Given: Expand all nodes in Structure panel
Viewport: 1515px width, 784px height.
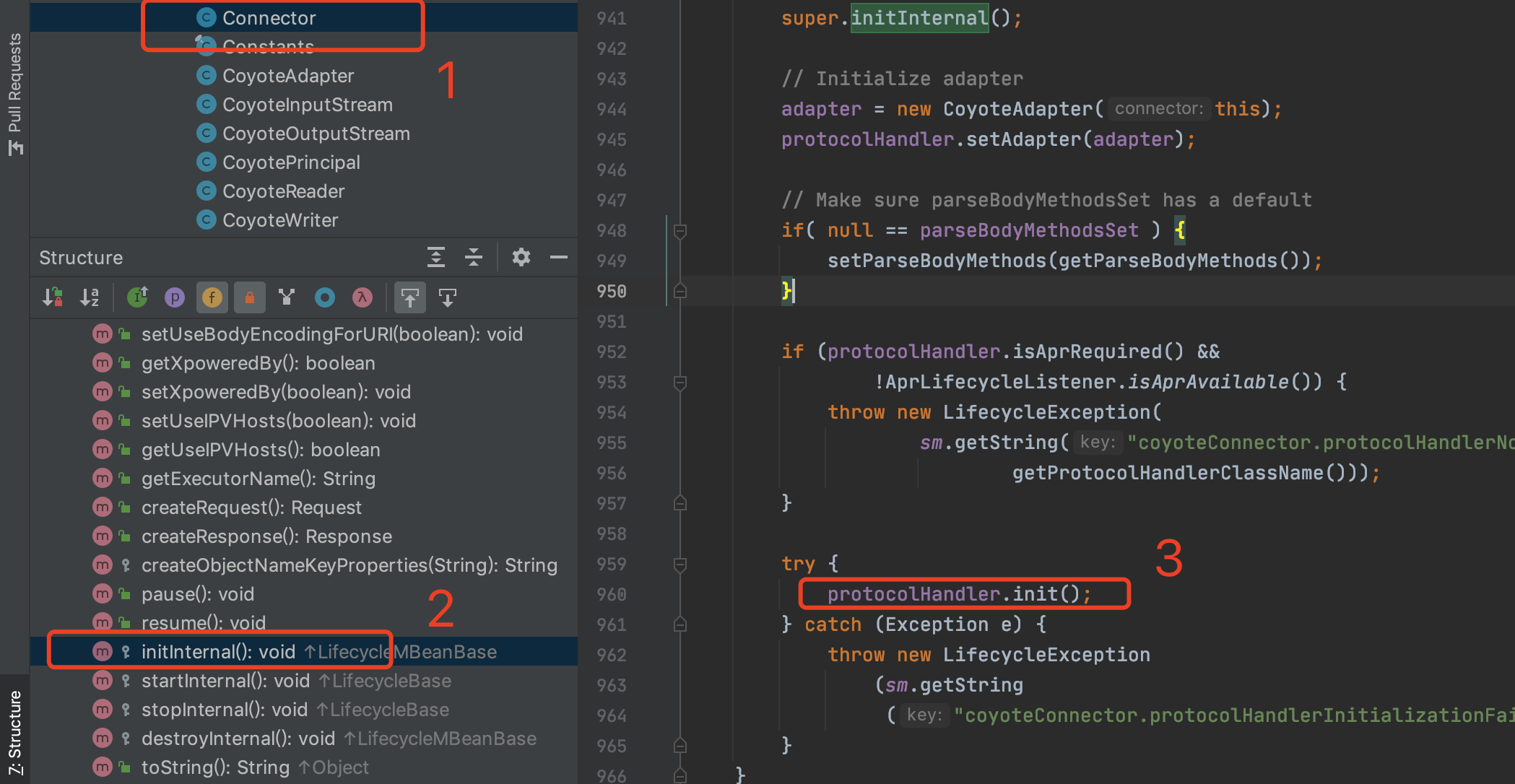Looking at the screenshot, I should click(436, 258).
